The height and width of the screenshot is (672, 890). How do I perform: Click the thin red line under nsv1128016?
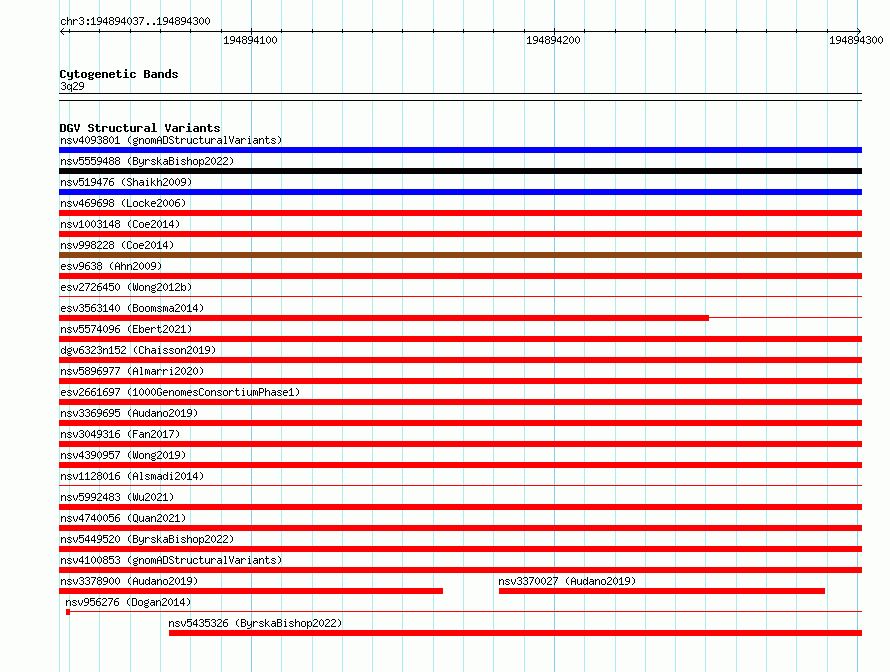460,486
